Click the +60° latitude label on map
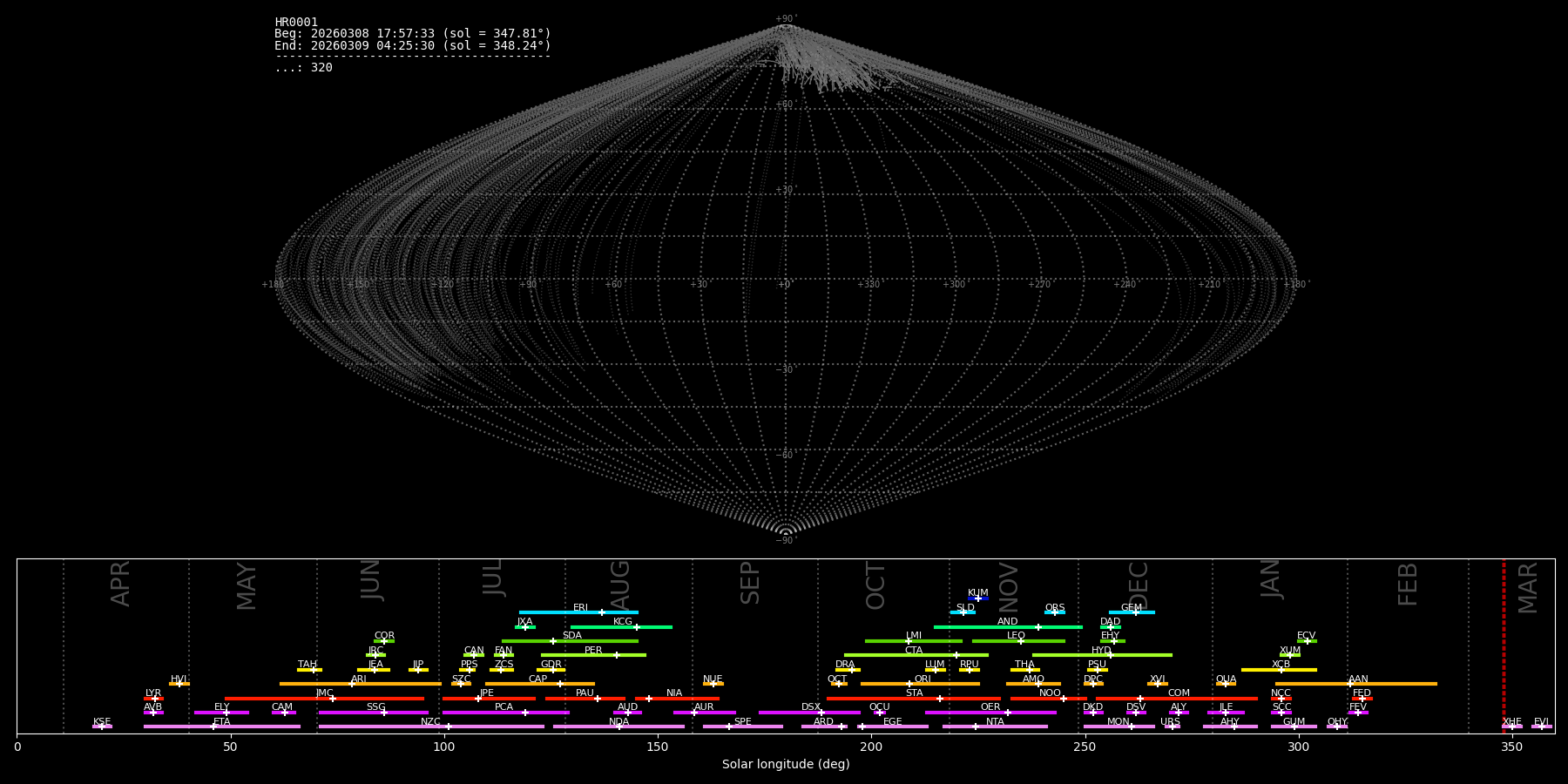The width and height of the screenshot is (1568, 784). pyautogui.click(x=786, y=105)
